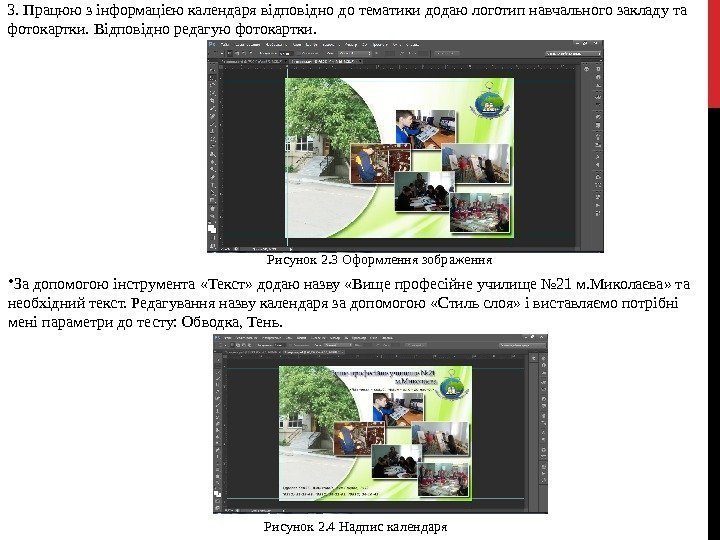The width and height of the screenshot is (720, 540).
Task: Click the Ps logo in Figure 2.3 screenshot
Action: click(x=212, y=45)
